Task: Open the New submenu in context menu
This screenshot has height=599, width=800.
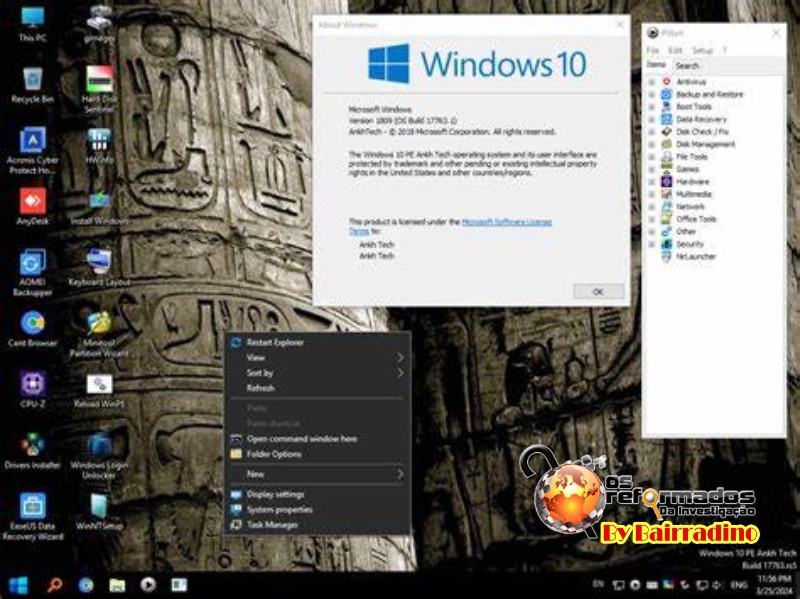Action: 317,475
